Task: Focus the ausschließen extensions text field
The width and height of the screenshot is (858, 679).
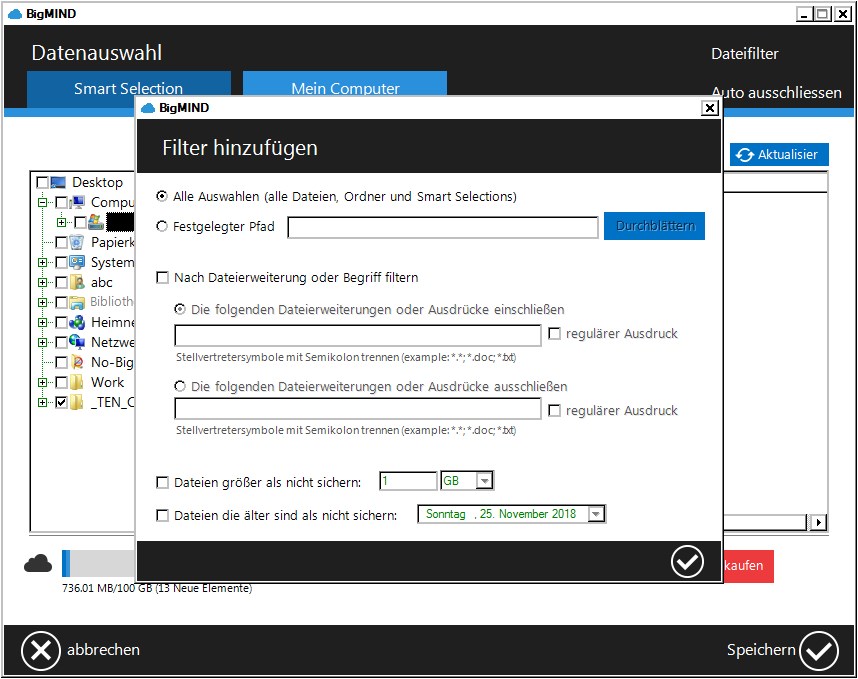Action: coord(358,409)
